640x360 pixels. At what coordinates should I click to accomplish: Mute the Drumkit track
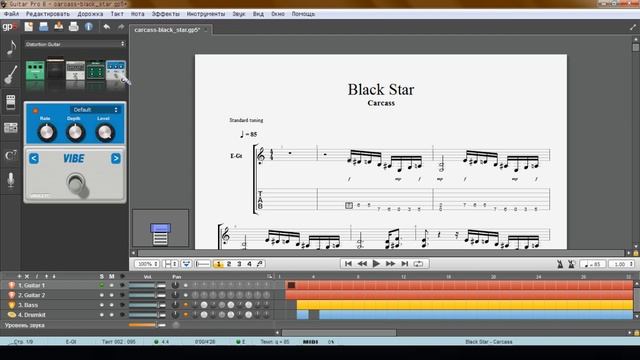[x=111, y=315]
